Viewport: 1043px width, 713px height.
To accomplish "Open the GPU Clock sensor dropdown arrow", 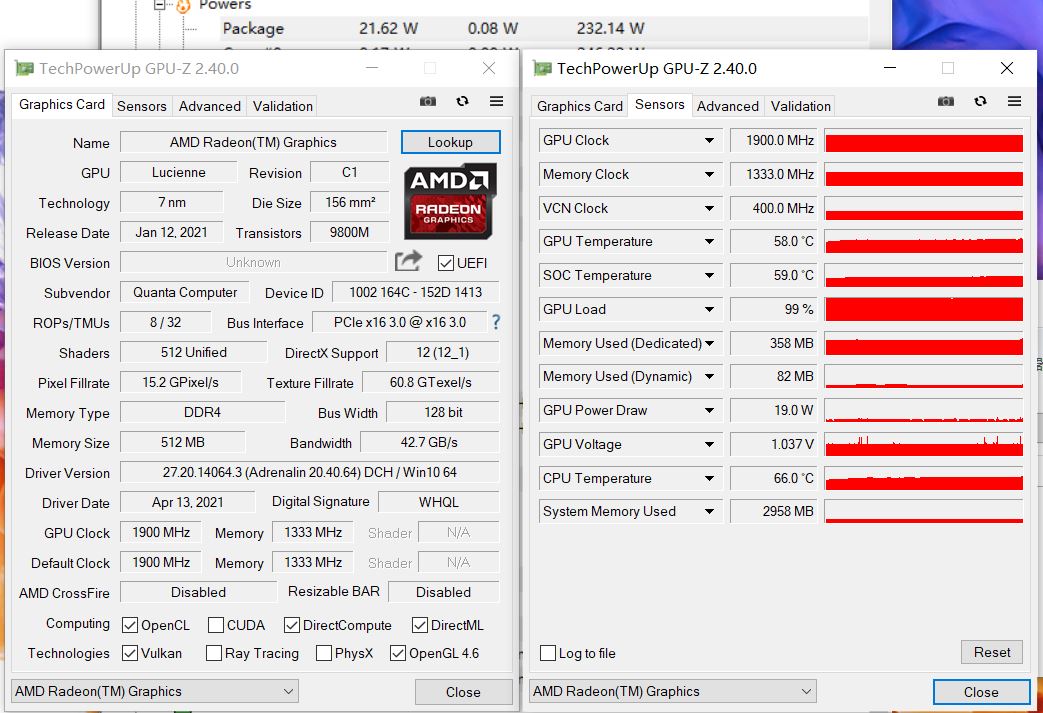I will pos(710,140).
